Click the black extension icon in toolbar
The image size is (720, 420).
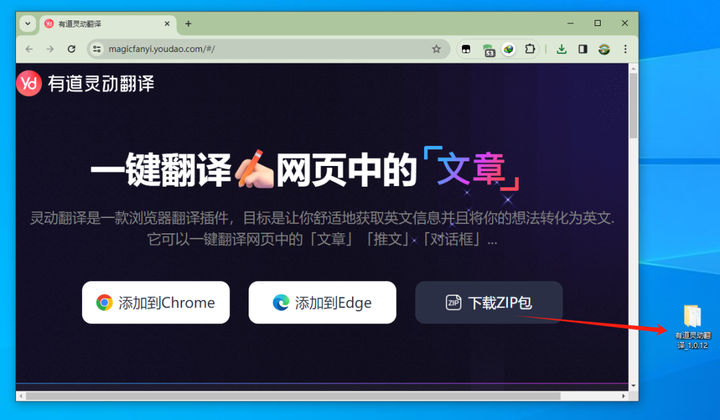[x=466, y=49]
